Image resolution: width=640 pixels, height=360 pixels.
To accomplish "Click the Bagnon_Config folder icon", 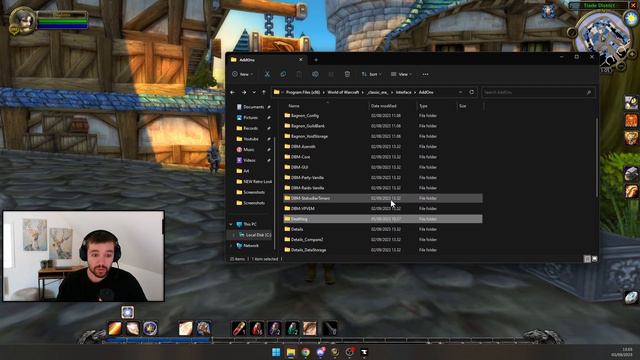I will [x=287, y=116].
